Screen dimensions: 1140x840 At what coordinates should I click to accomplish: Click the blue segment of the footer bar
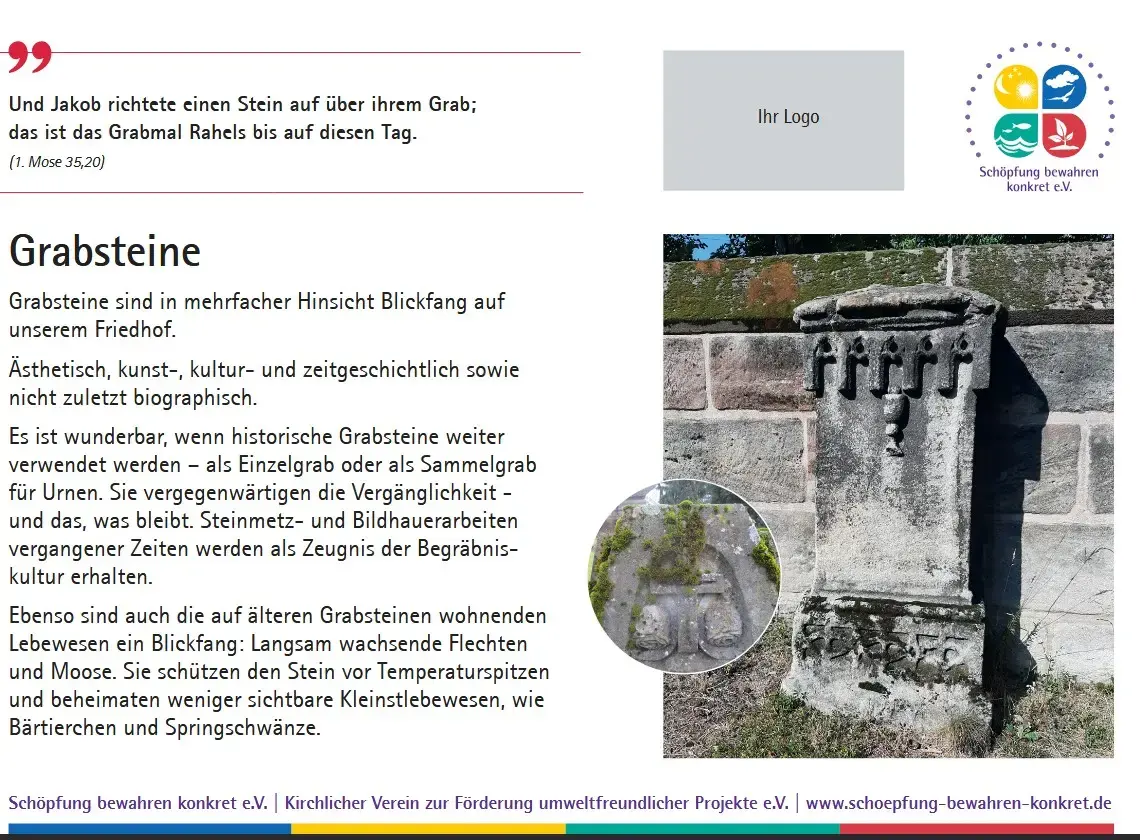tap(150, 829)
